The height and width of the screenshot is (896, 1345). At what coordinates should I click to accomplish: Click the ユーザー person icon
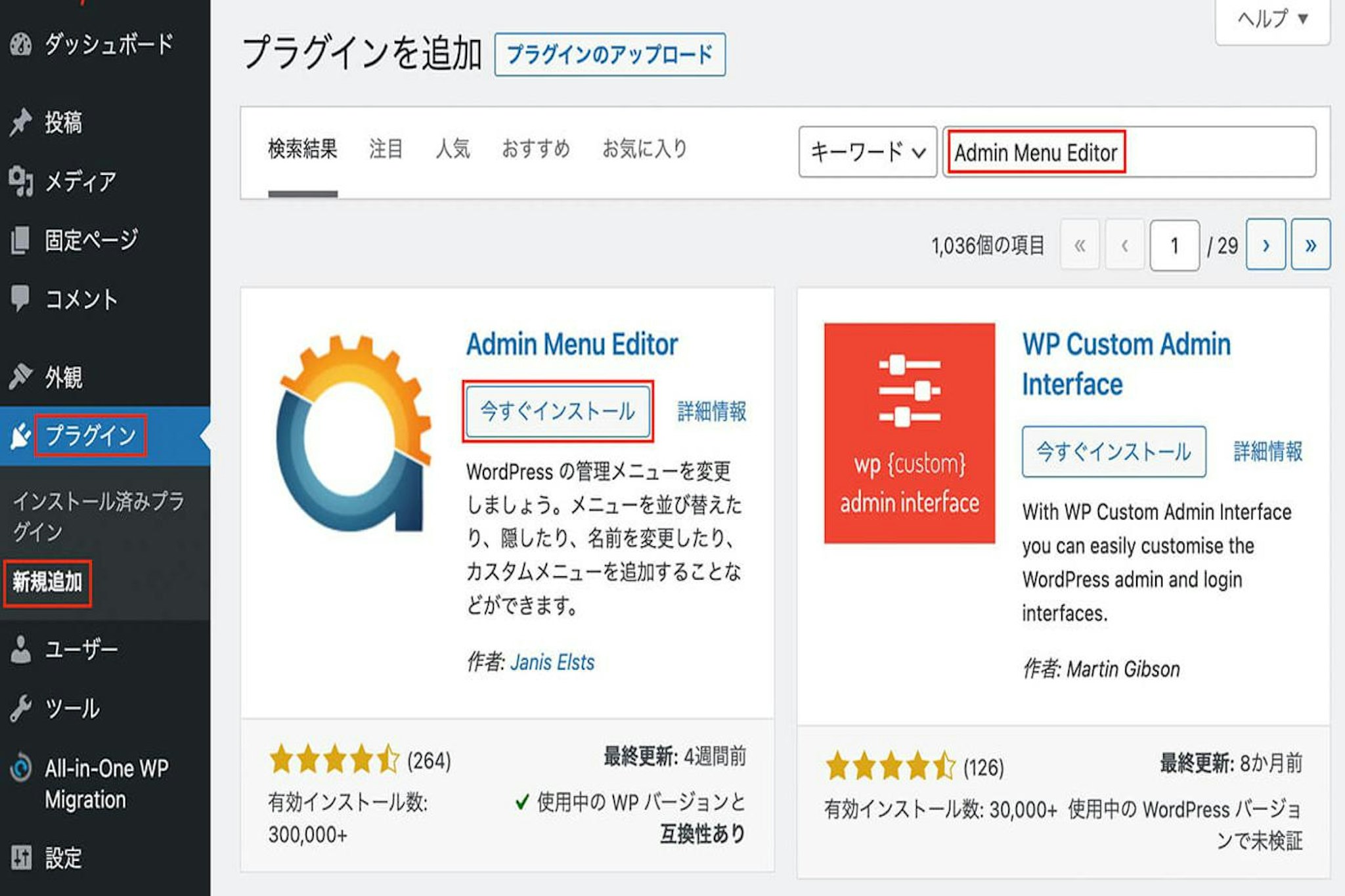21,649
